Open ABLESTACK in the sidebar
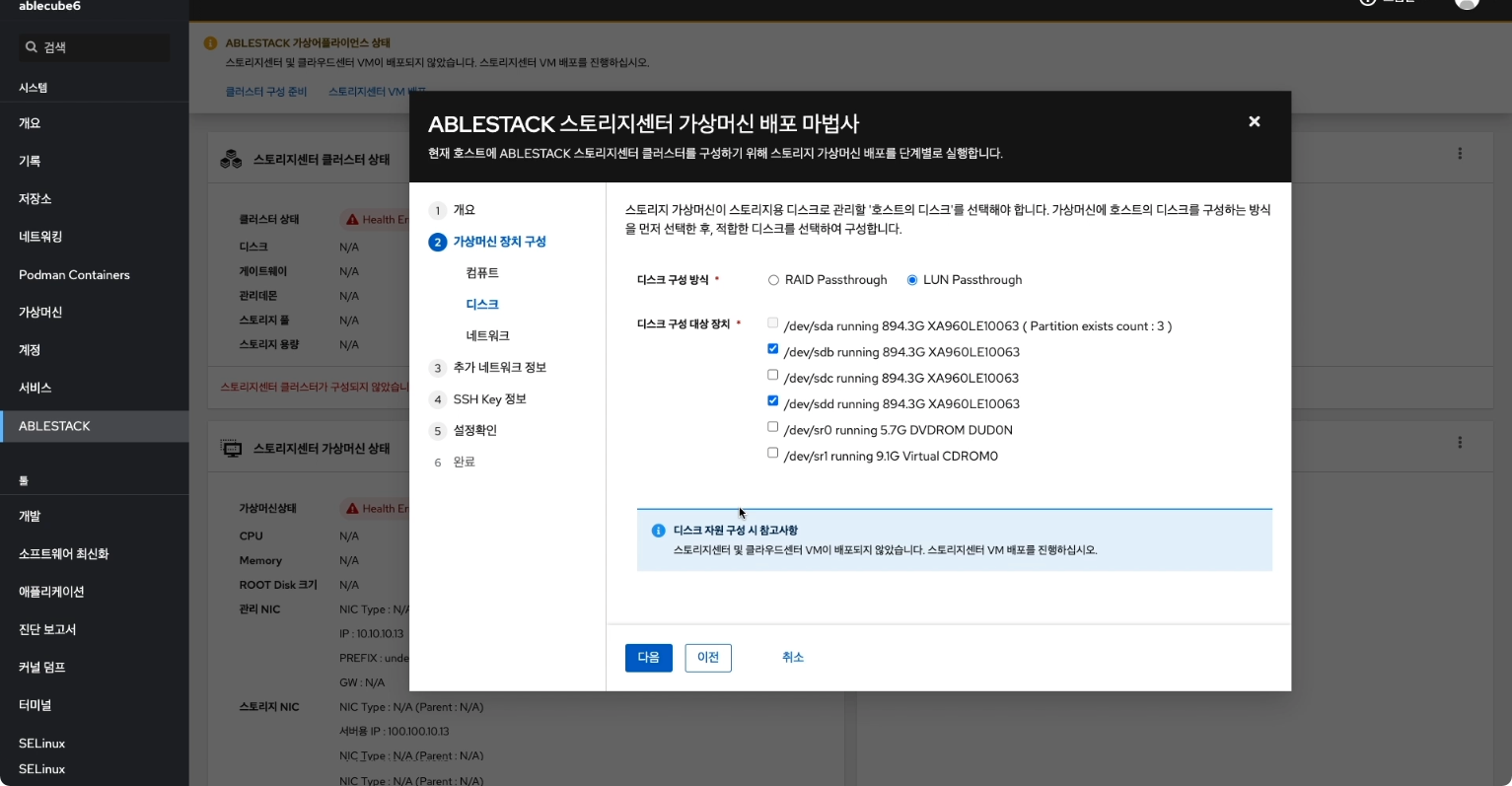The width and height of the screenshot is (1512, 786). click(x=94, y=426)
